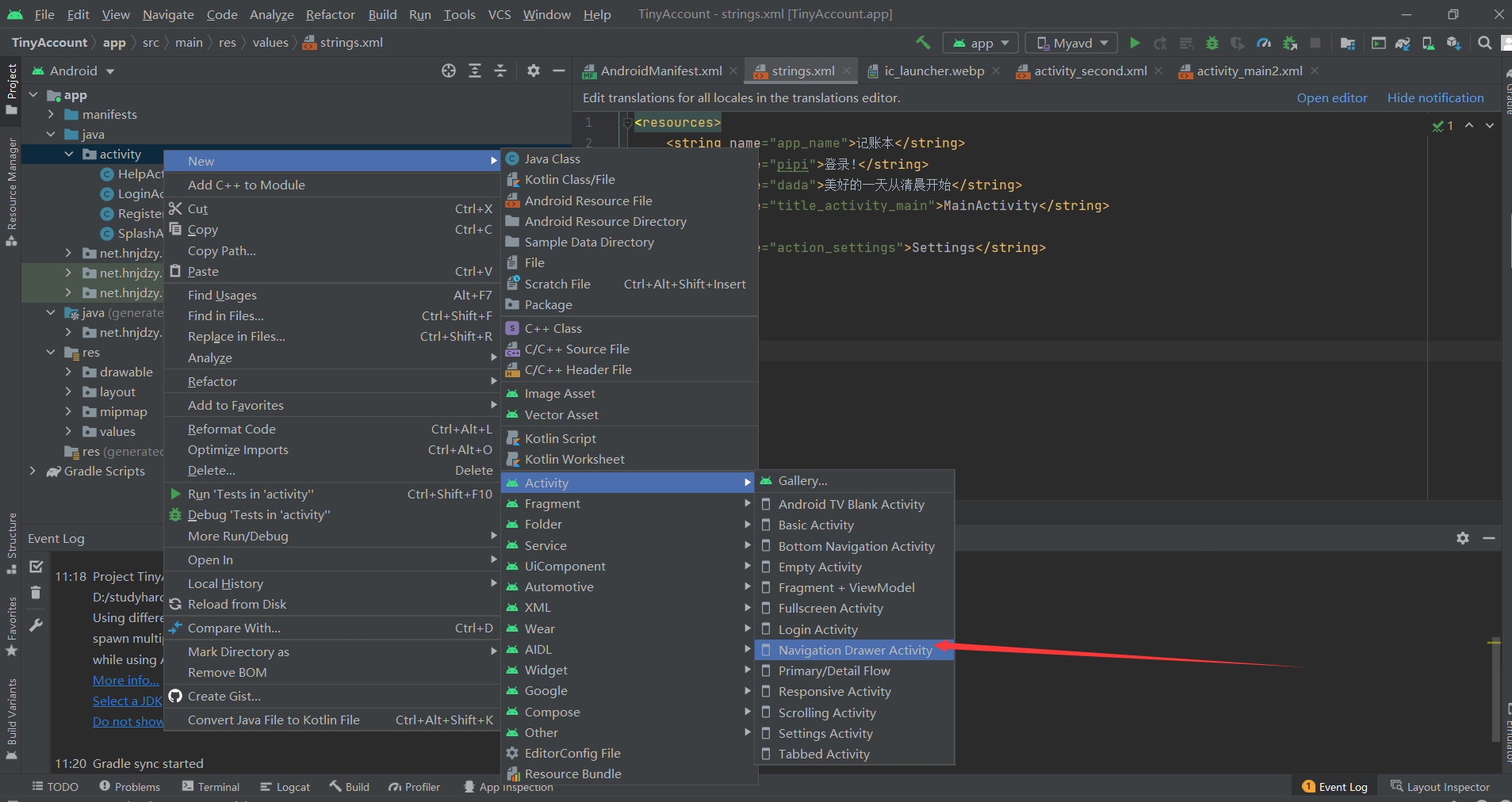Viewport: 1512px width, 802px height.
Task: Open Search Everywhere magnifier icon
Action: pyautogui.click(x=1484, y=43)
